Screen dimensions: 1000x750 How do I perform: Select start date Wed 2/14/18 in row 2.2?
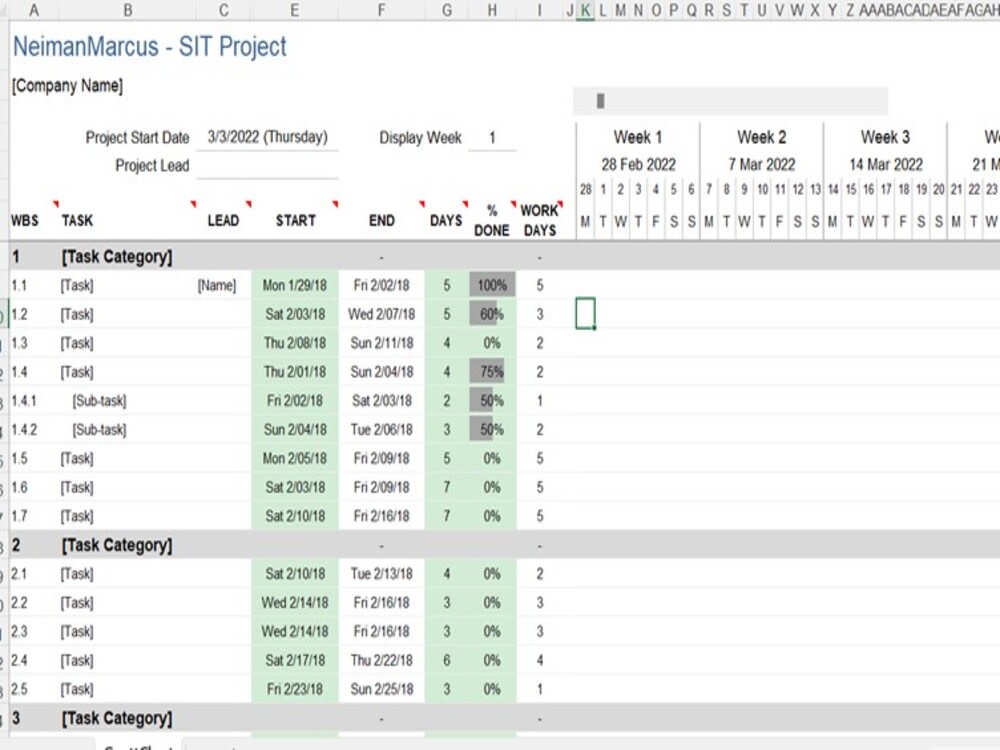[295, 603]
